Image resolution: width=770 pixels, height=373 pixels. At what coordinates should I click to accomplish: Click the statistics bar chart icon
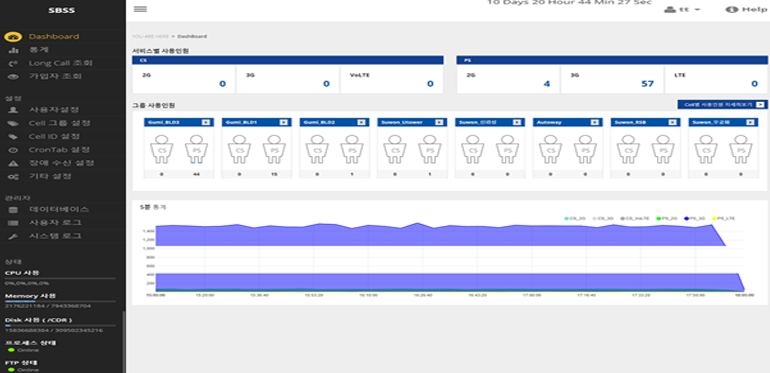(14, 50)
